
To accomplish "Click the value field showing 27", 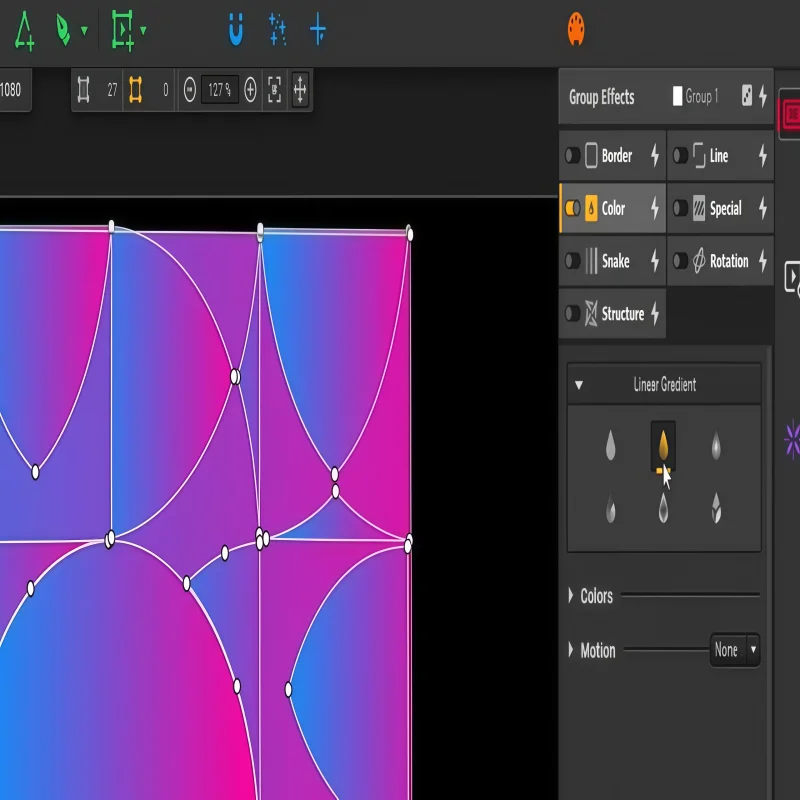I will [112, 90].
